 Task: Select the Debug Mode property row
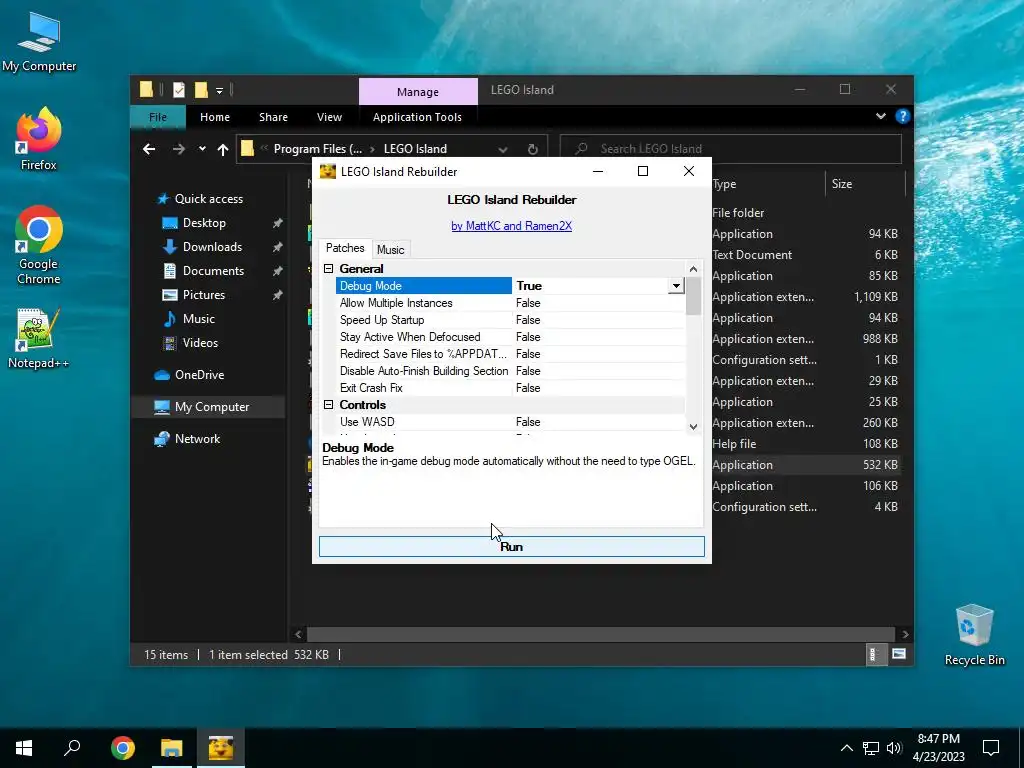[x=423, y=285]
